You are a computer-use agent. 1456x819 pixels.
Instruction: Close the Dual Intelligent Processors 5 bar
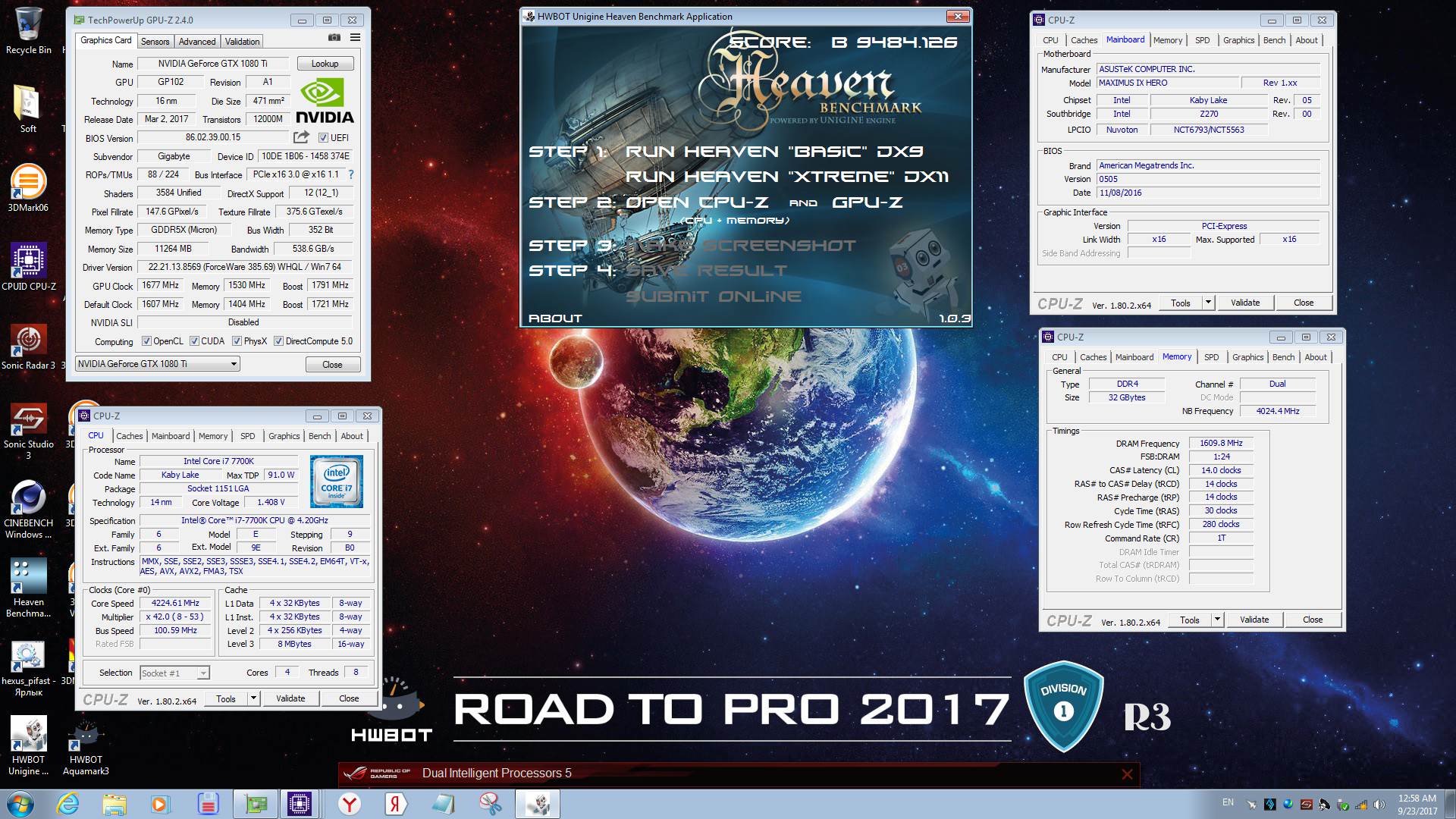point(1127,774)
